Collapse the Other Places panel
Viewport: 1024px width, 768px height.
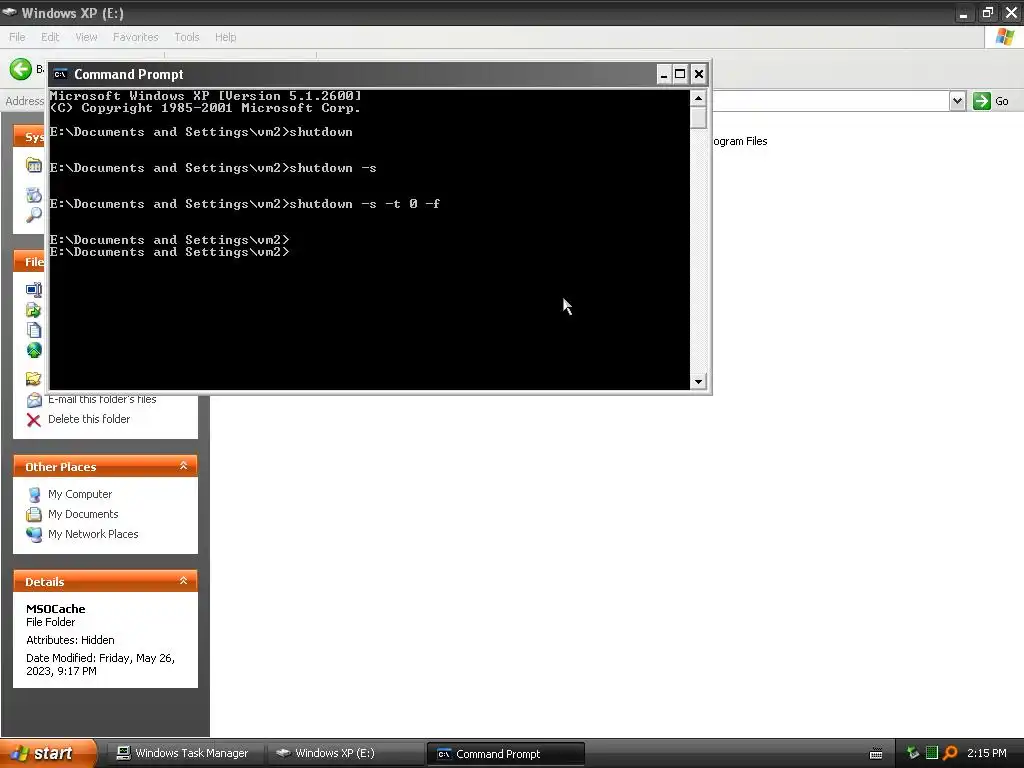pyautogui.click(x=184, y=466)
